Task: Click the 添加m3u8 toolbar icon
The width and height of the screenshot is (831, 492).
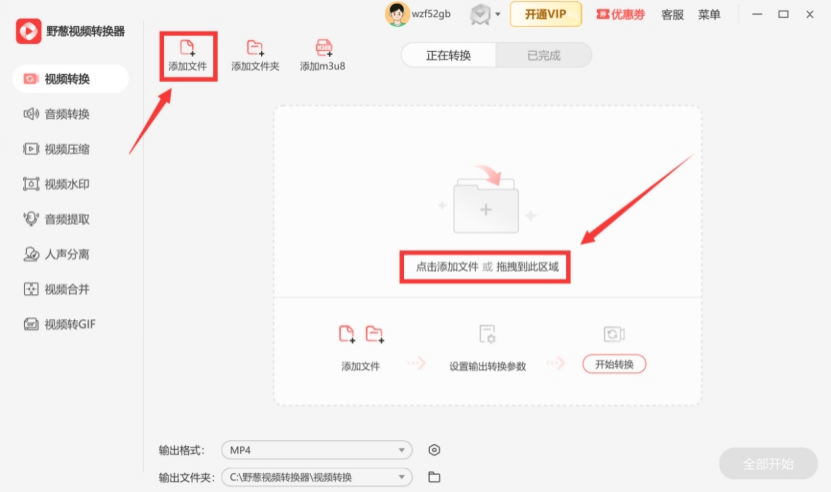Action: pyautogui.click(x=324, y=47)
